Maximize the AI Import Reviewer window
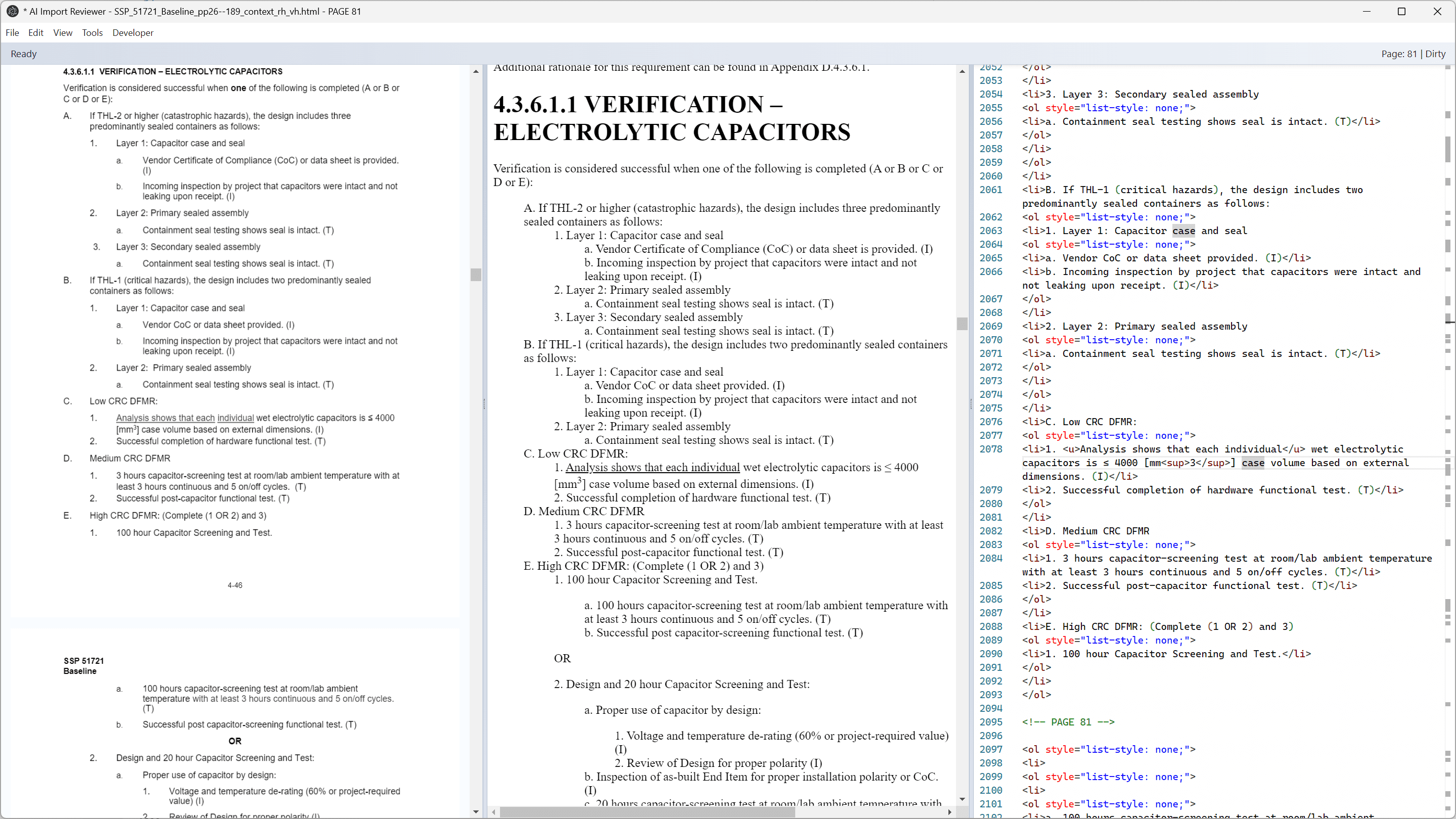The image size is (1456, 819). [x=1402, y=11]
